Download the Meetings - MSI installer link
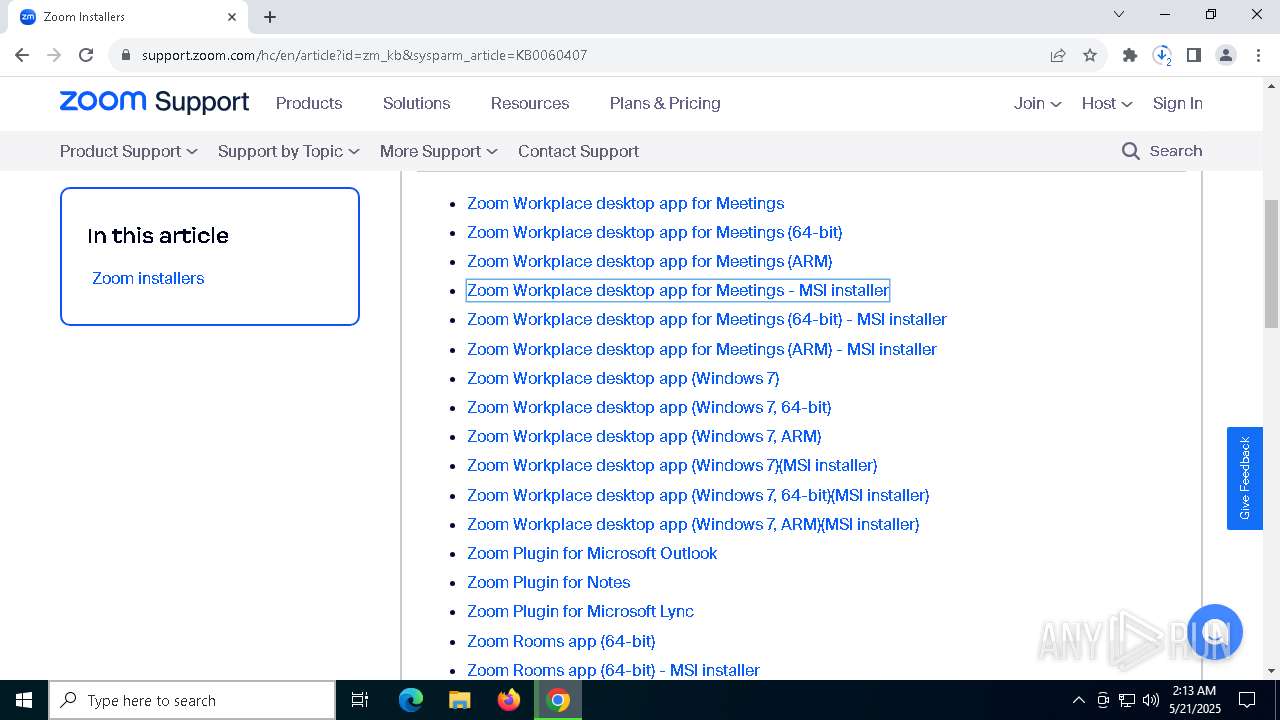The height and width of the screenshot is (720, 1280). (x=678, y=290)
